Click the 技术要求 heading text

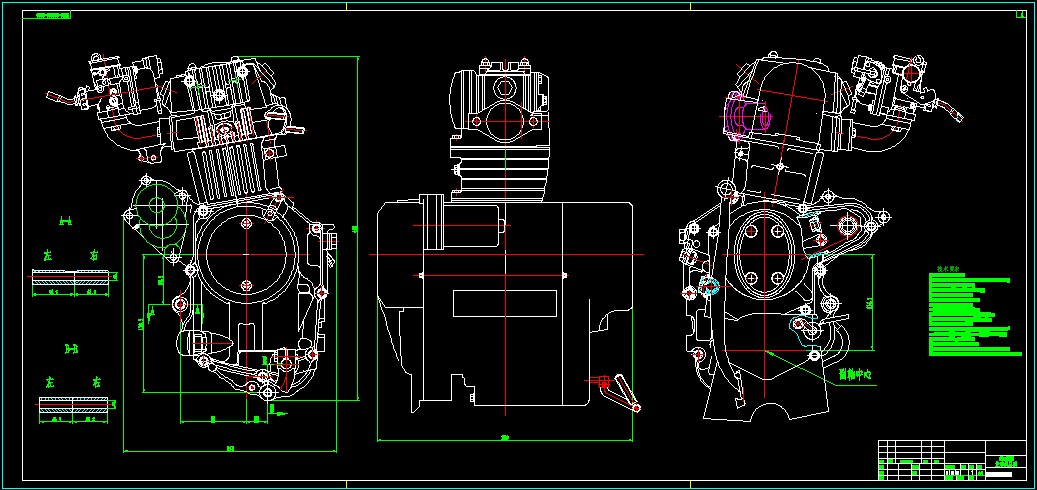point(950,270)
